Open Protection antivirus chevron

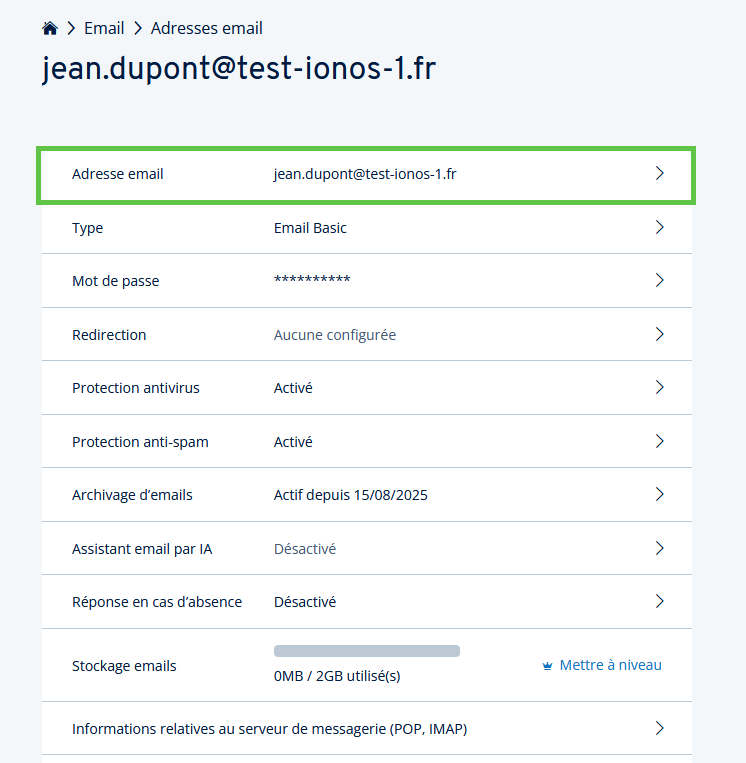pyautogui.click(x=659, y=387)
